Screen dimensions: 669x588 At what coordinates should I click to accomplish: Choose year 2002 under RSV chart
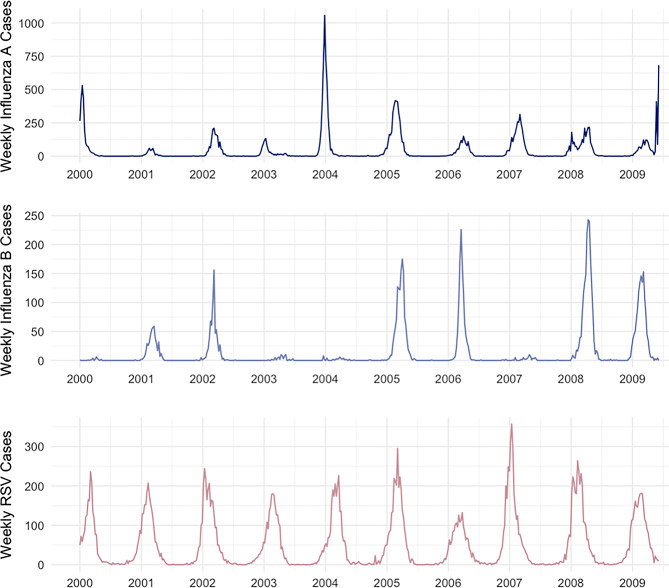click(x=203, y=583)
